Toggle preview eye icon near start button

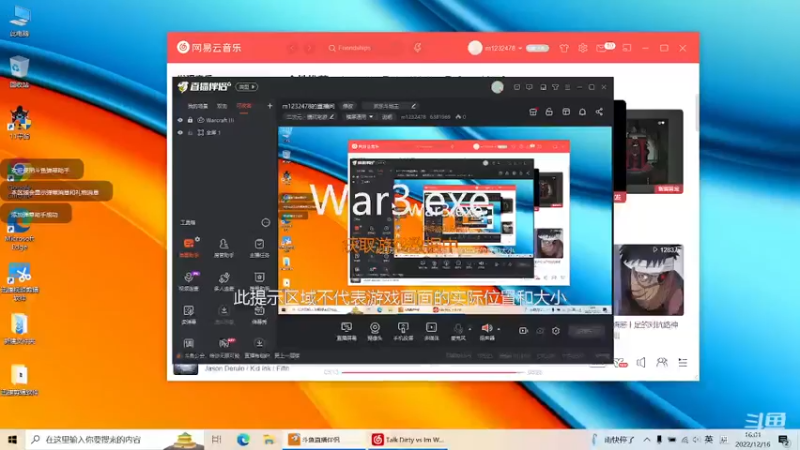tap(540, 331)
